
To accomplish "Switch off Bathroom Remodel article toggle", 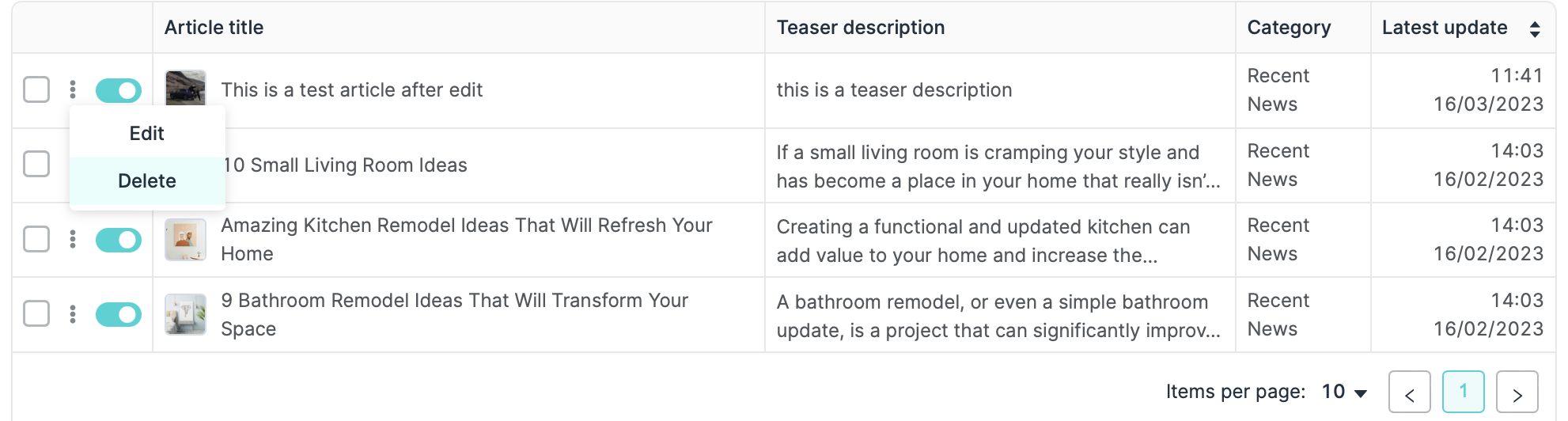I will tap(119, 315).
